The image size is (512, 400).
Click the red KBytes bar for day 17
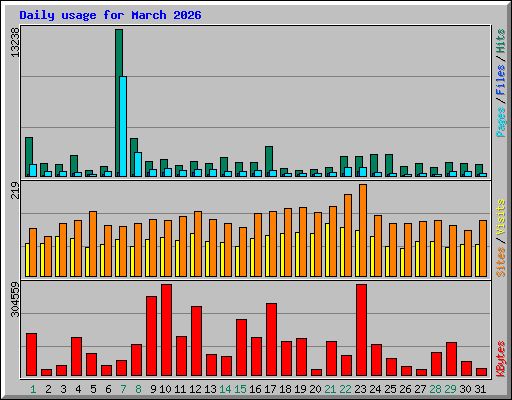tap(271, 339)
